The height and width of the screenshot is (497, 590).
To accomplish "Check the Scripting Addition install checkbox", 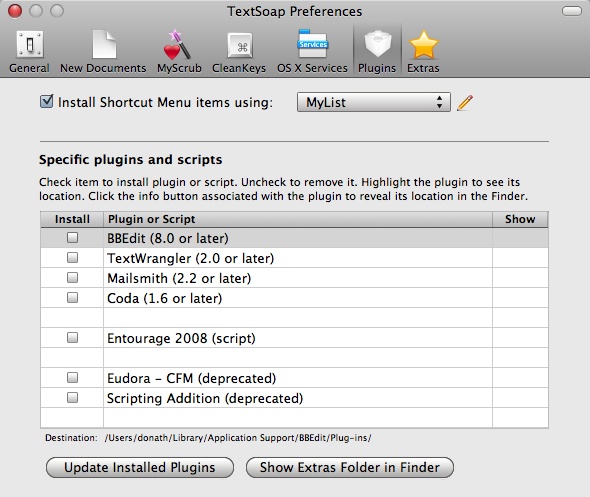I will pos(72,398).
